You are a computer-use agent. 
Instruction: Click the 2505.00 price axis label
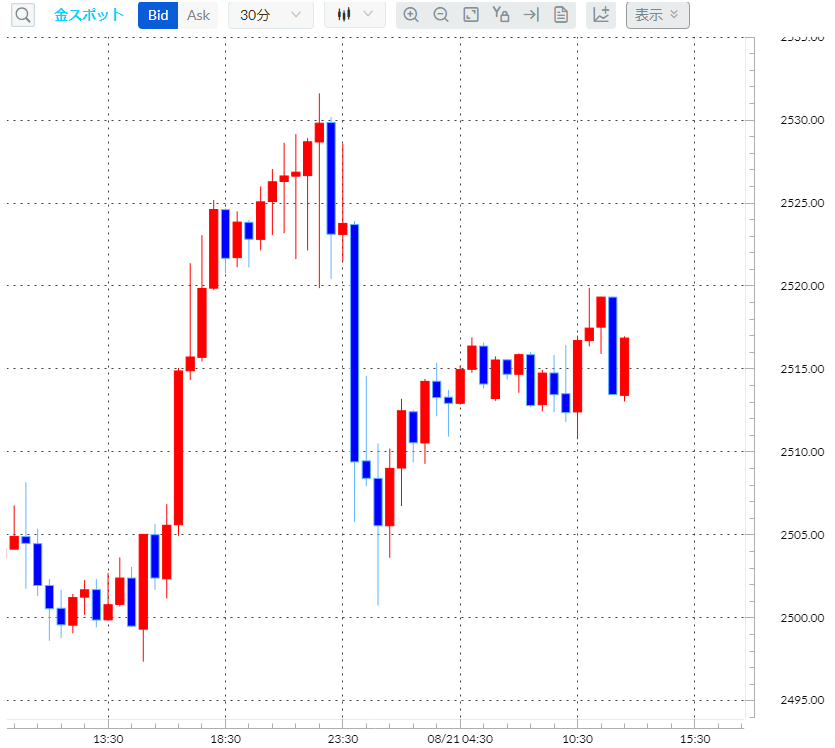(x=802, y=535)
